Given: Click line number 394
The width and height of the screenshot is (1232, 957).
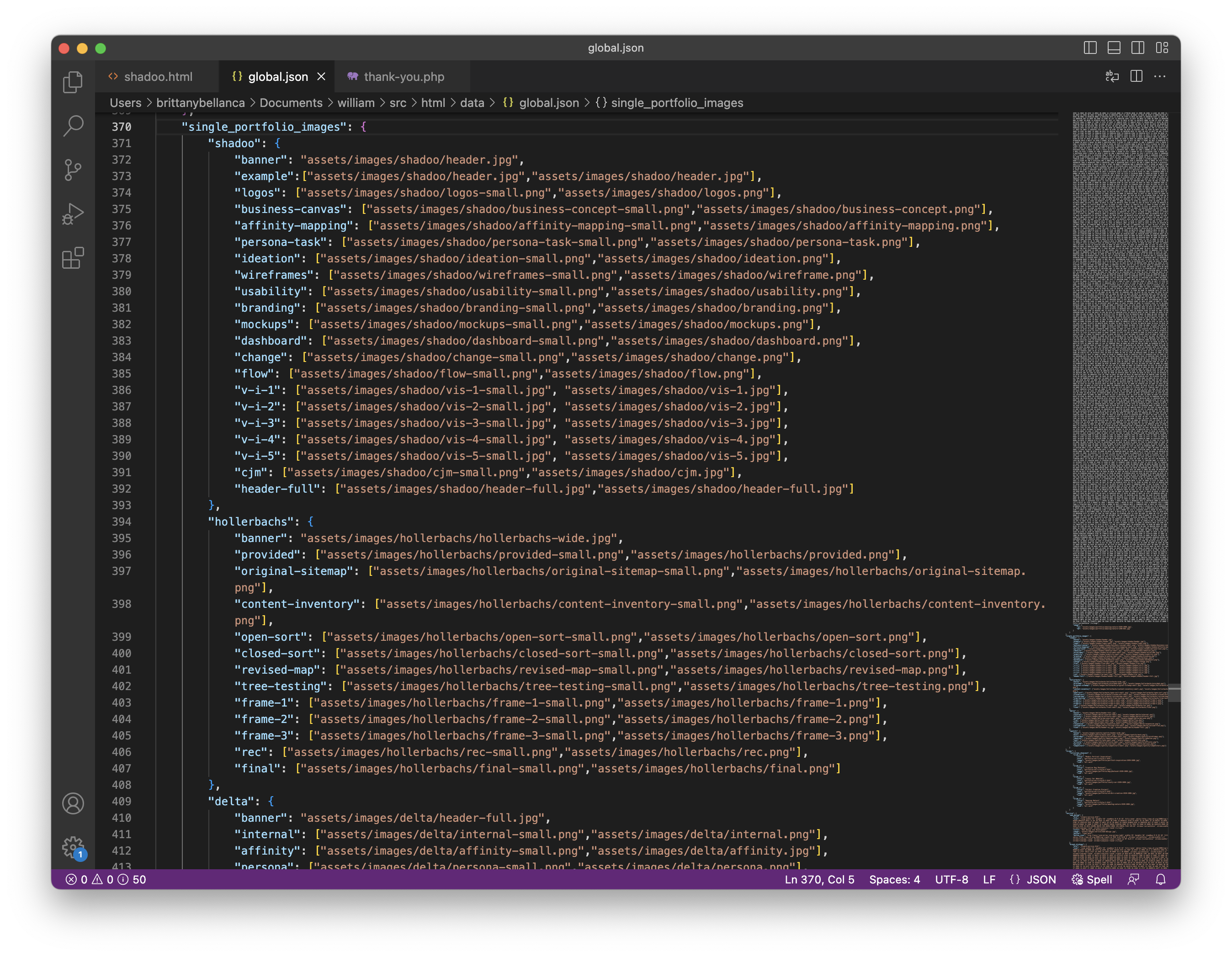Looking at the screenshot, I should coord(121,521).
